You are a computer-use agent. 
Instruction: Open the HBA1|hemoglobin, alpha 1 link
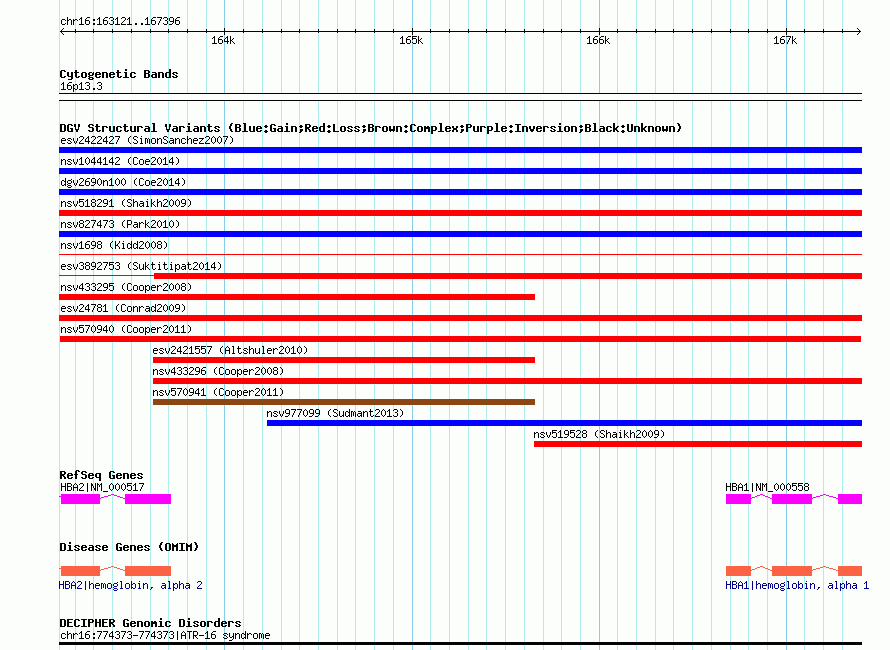point(797,585)
